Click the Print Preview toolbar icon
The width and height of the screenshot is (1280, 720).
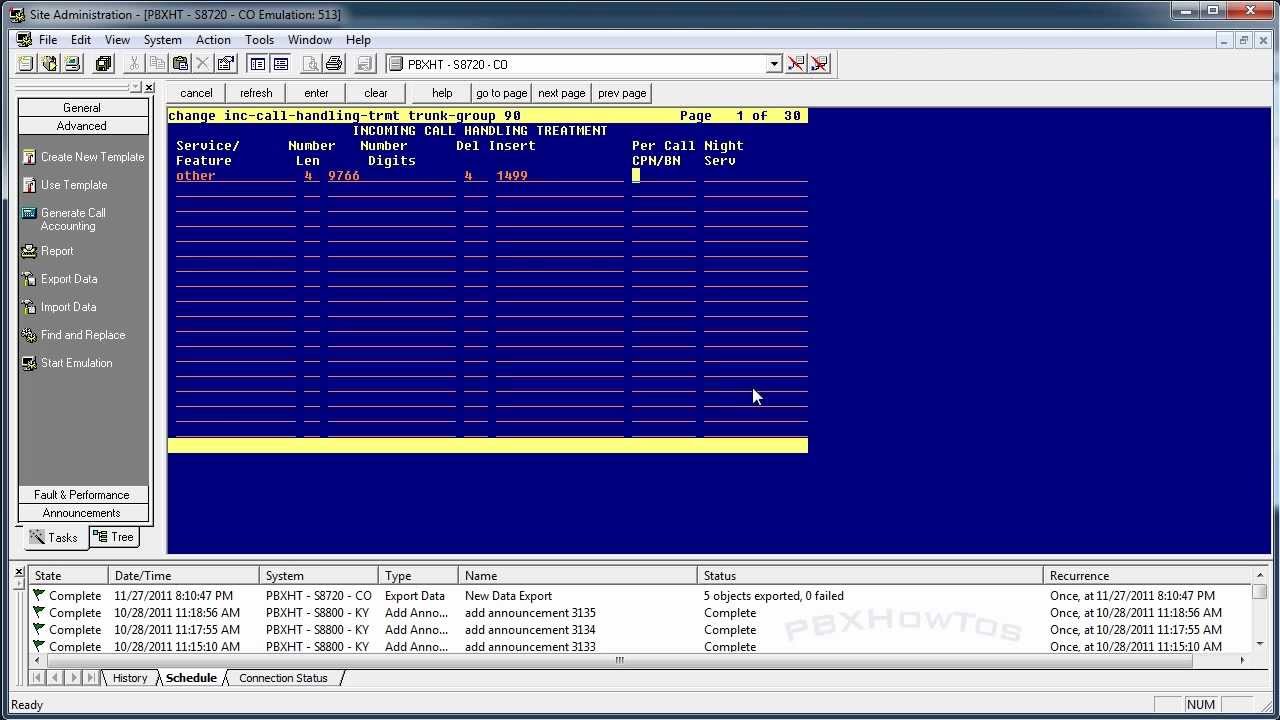click(x=311, y=64)
